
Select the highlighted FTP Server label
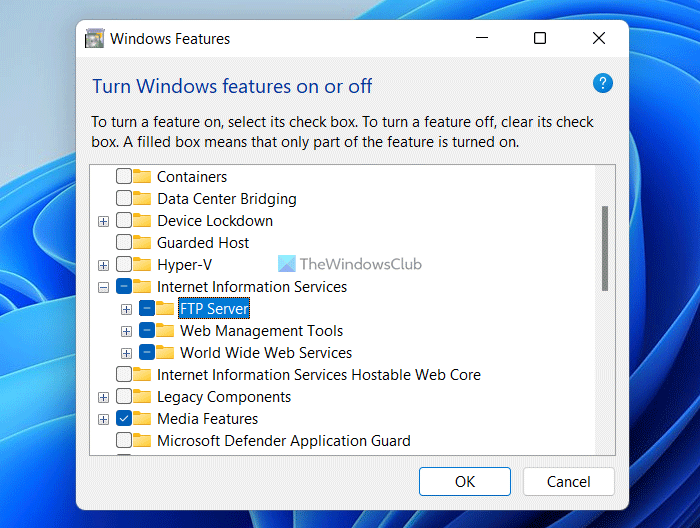tap(214, 308)
